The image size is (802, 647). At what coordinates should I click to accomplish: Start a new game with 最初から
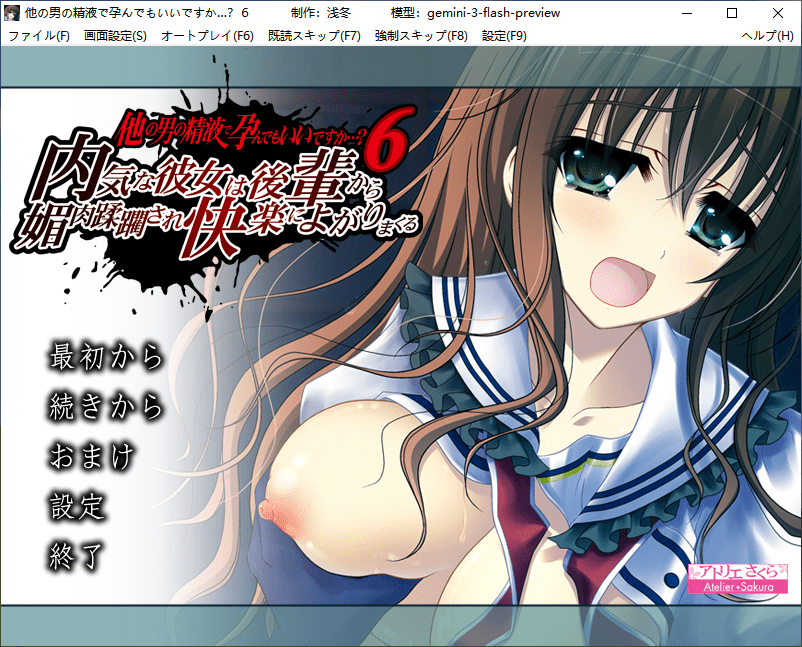(x=105, y=355)
